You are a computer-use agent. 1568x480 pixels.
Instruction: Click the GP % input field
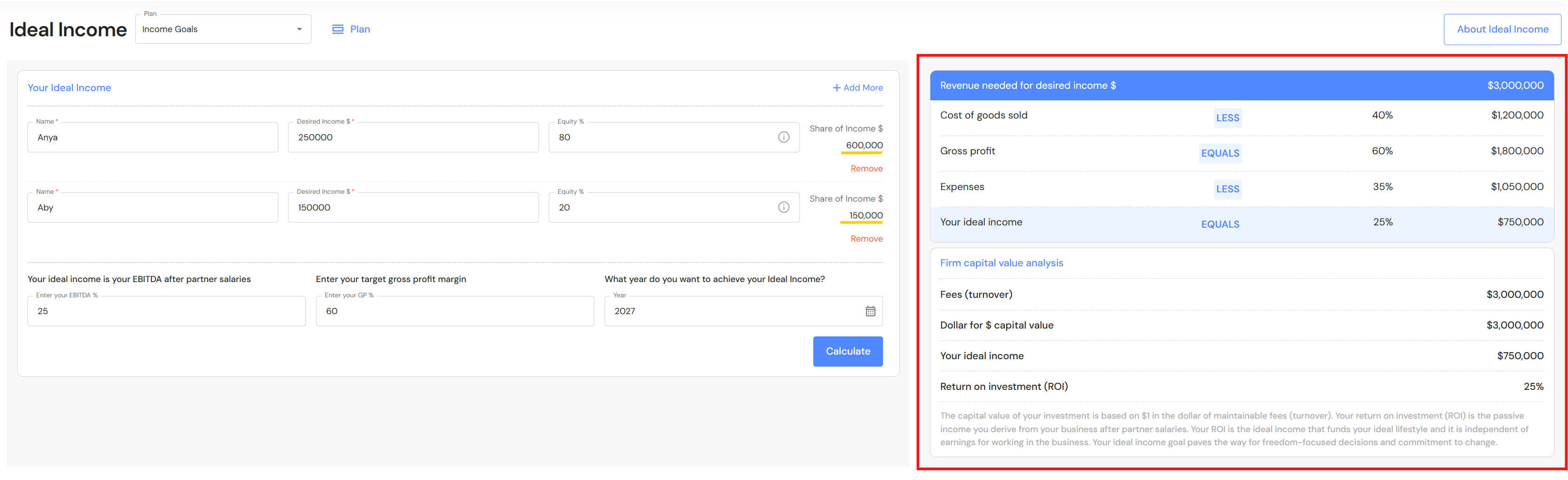(x=454, y=311)
